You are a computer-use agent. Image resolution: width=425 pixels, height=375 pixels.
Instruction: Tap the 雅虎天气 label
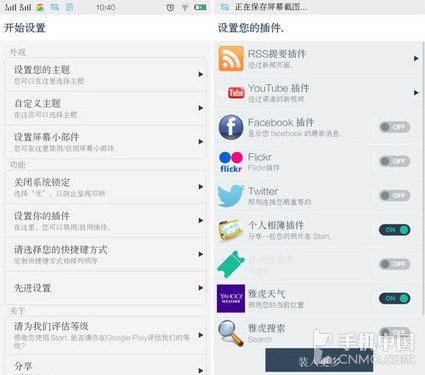[x=266, y=294]
